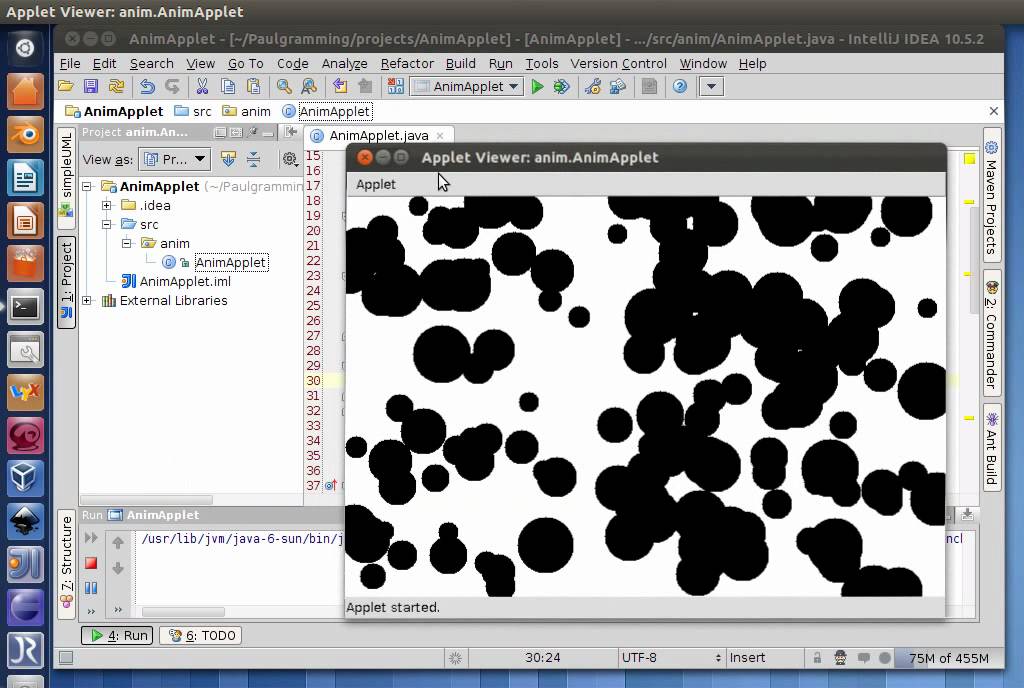Click the Make Project build icon

pyautogui.click(x=395, y=86)
